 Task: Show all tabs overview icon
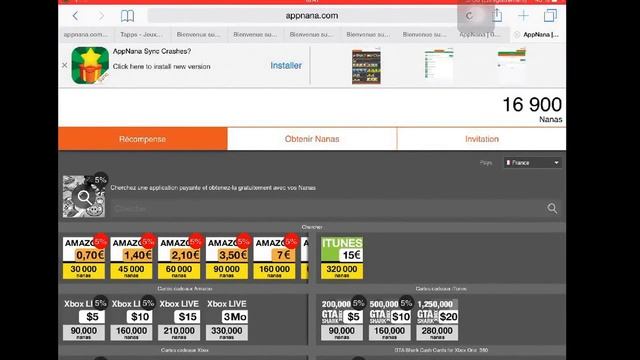[550, 16]
